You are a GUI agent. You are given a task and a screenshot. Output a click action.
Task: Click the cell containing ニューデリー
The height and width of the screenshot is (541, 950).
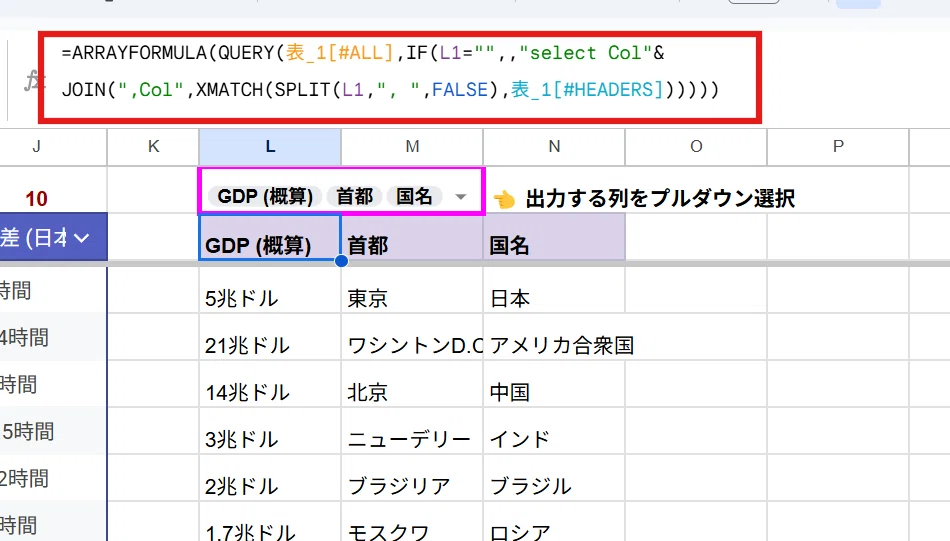412,431
